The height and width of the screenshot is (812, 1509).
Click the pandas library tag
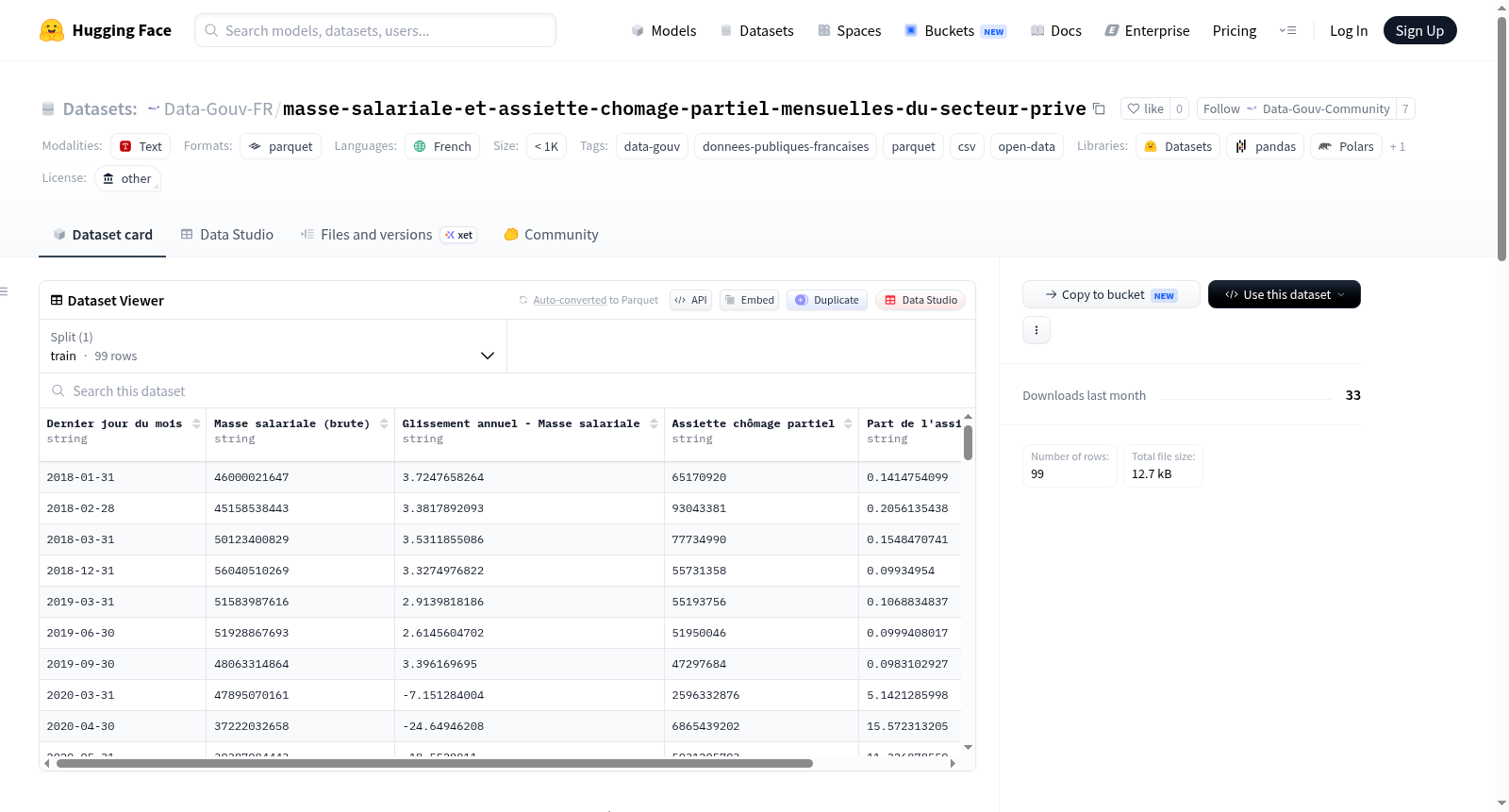pos(1265,146)
